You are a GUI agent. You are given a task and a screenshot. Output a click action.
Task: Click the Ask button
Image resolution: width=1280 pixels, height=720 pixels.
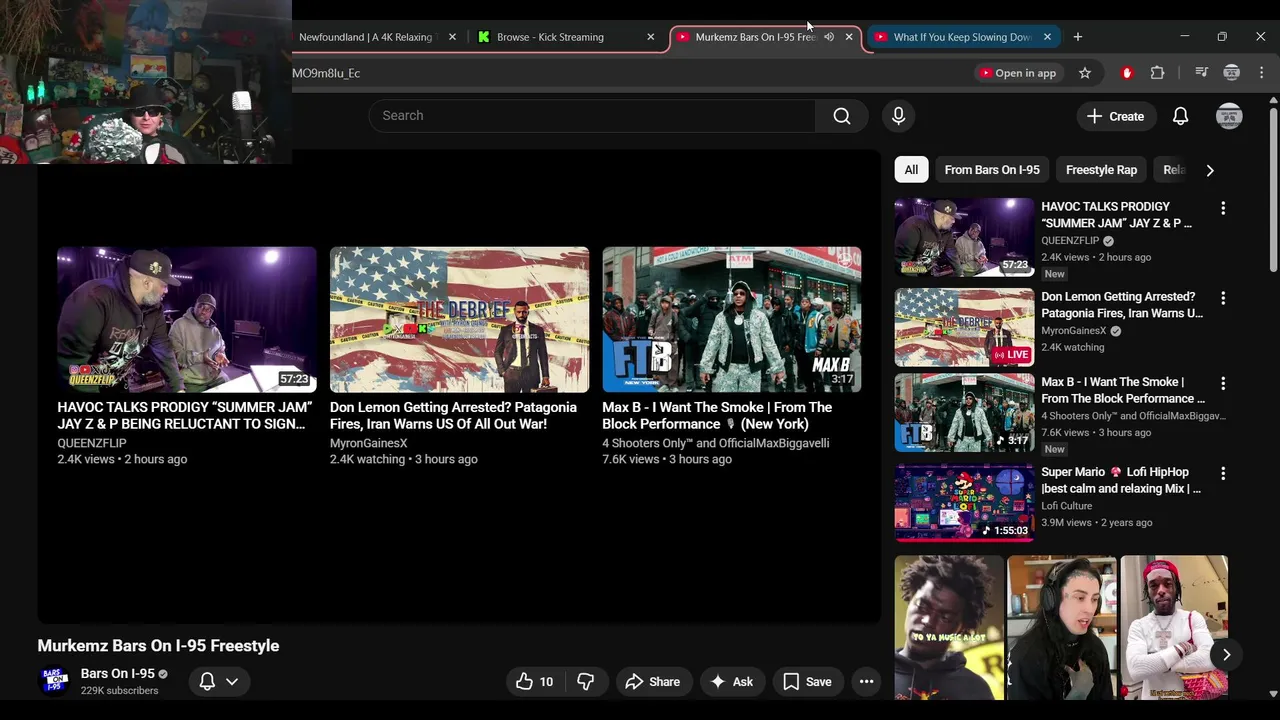(x=731, y=682)
